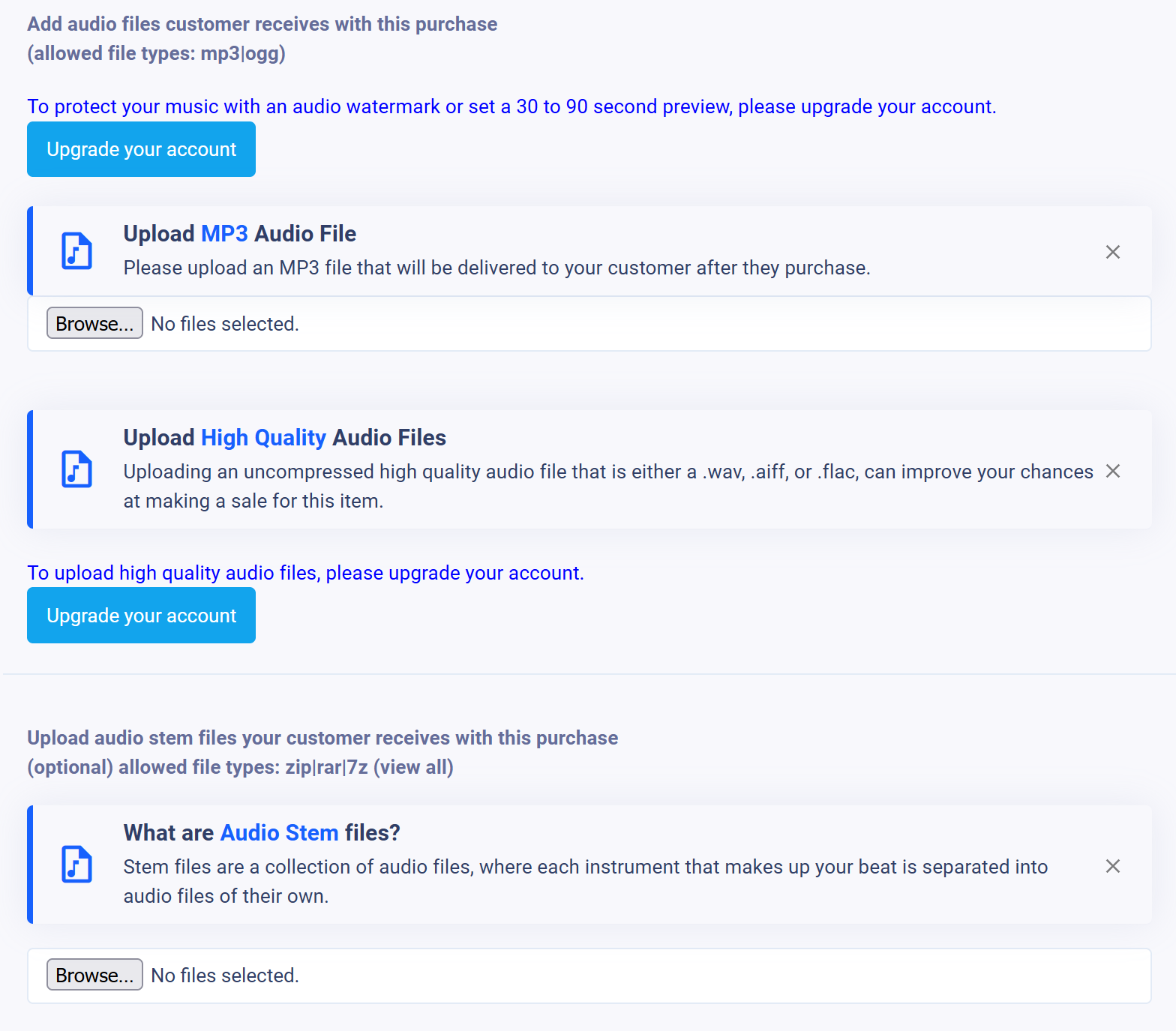Screen dimensions: 1176x1031
Task: Click the stem file input field's No files selected text
Action: click(225, 976)
